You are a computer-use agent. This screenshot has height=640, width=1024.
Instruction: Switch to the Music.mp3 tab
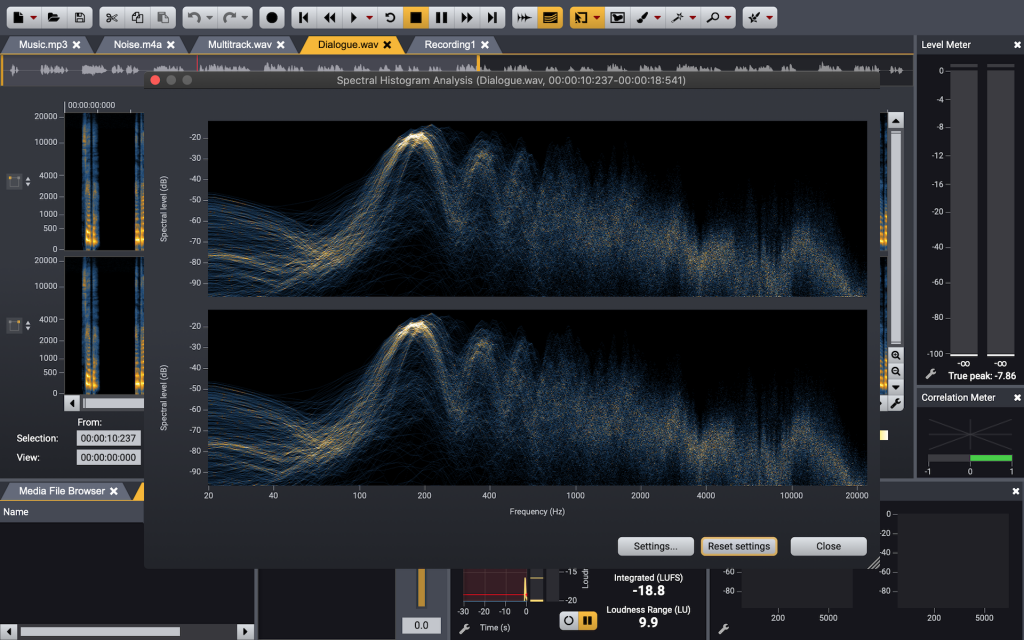(43, 45)
